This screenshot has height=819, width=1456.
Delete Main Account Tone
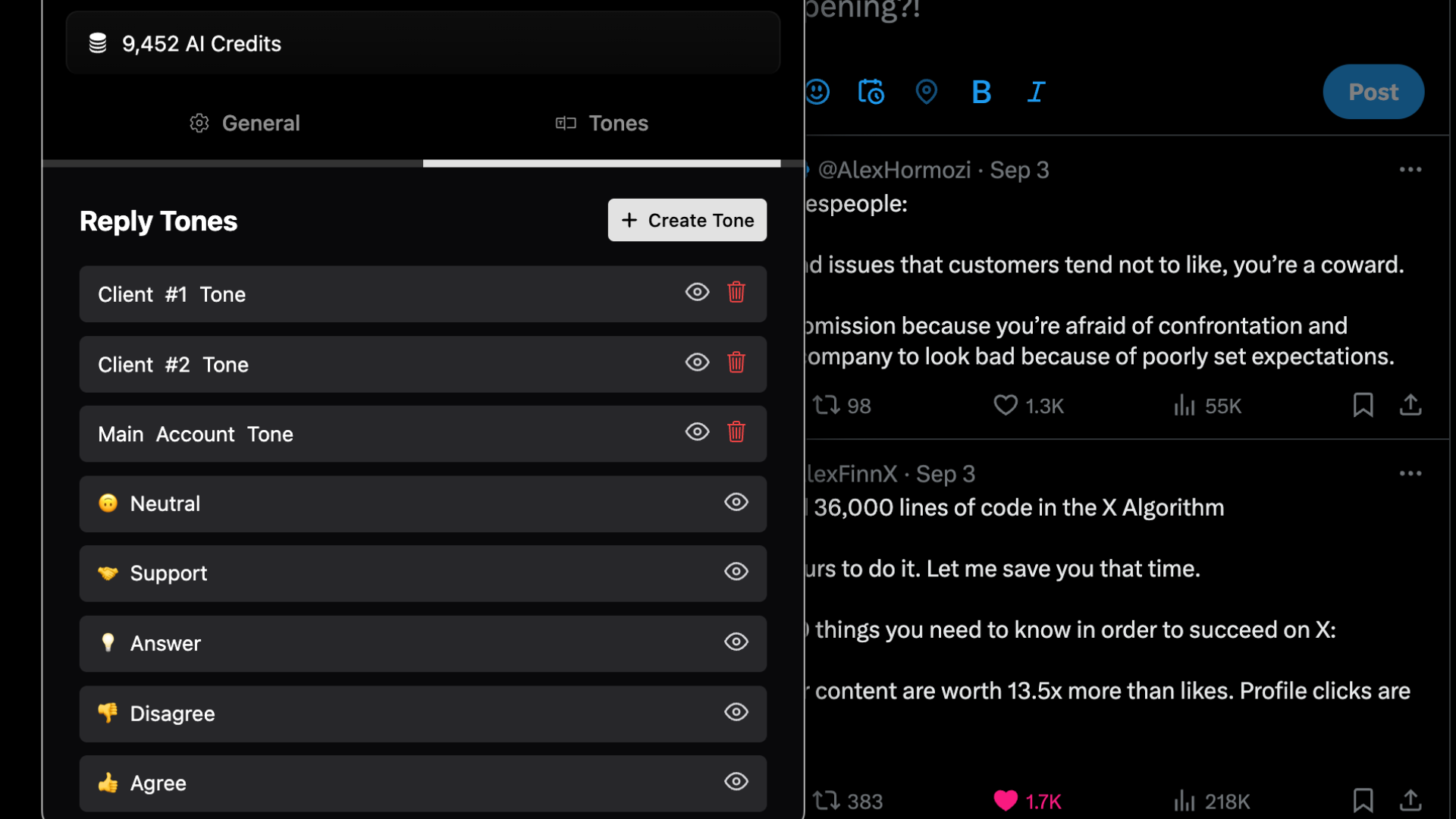point(736,432)
